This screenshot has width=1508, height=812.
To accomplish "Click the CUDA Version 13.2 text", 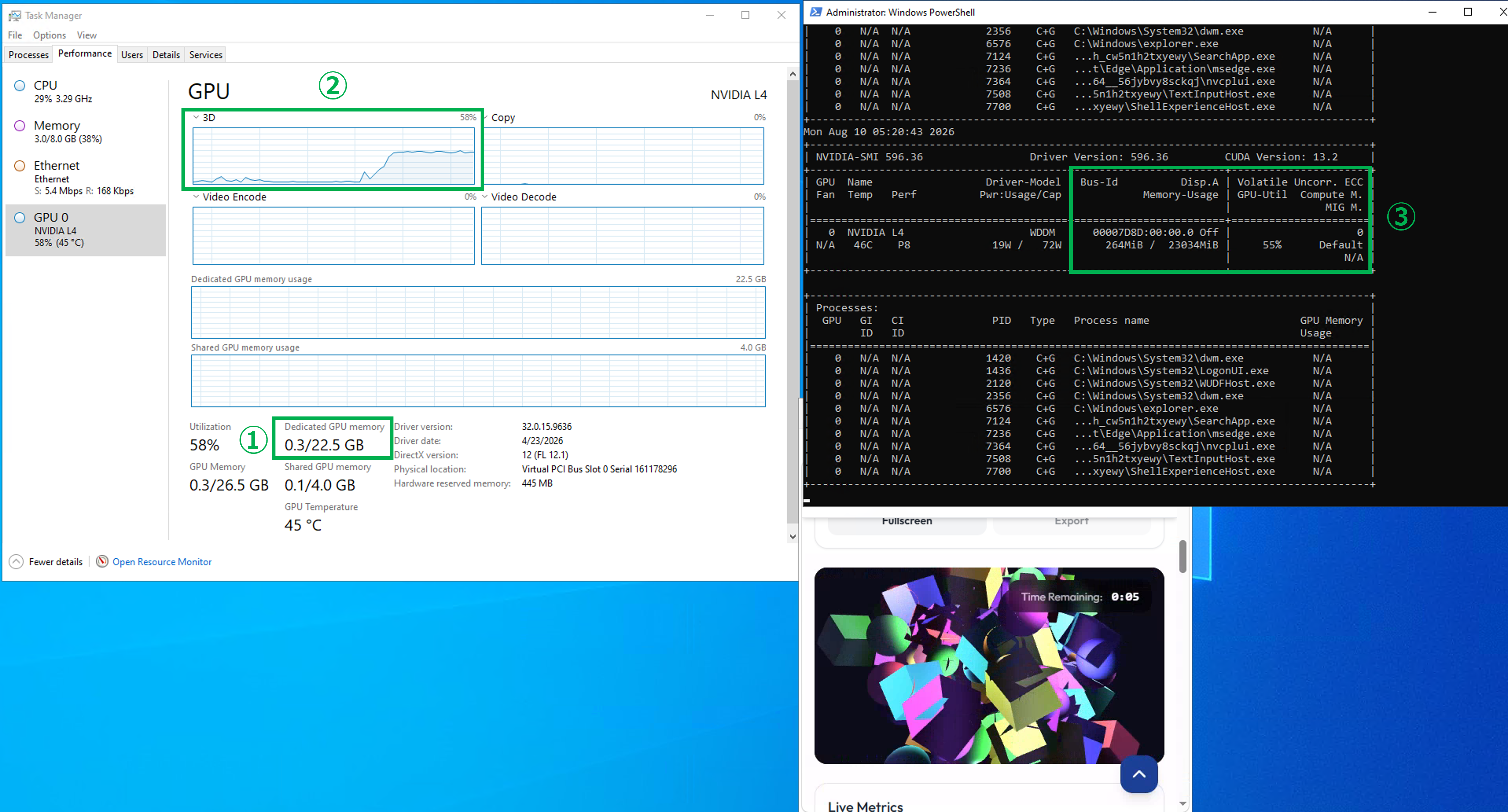I will click(x=1281, y=157).
